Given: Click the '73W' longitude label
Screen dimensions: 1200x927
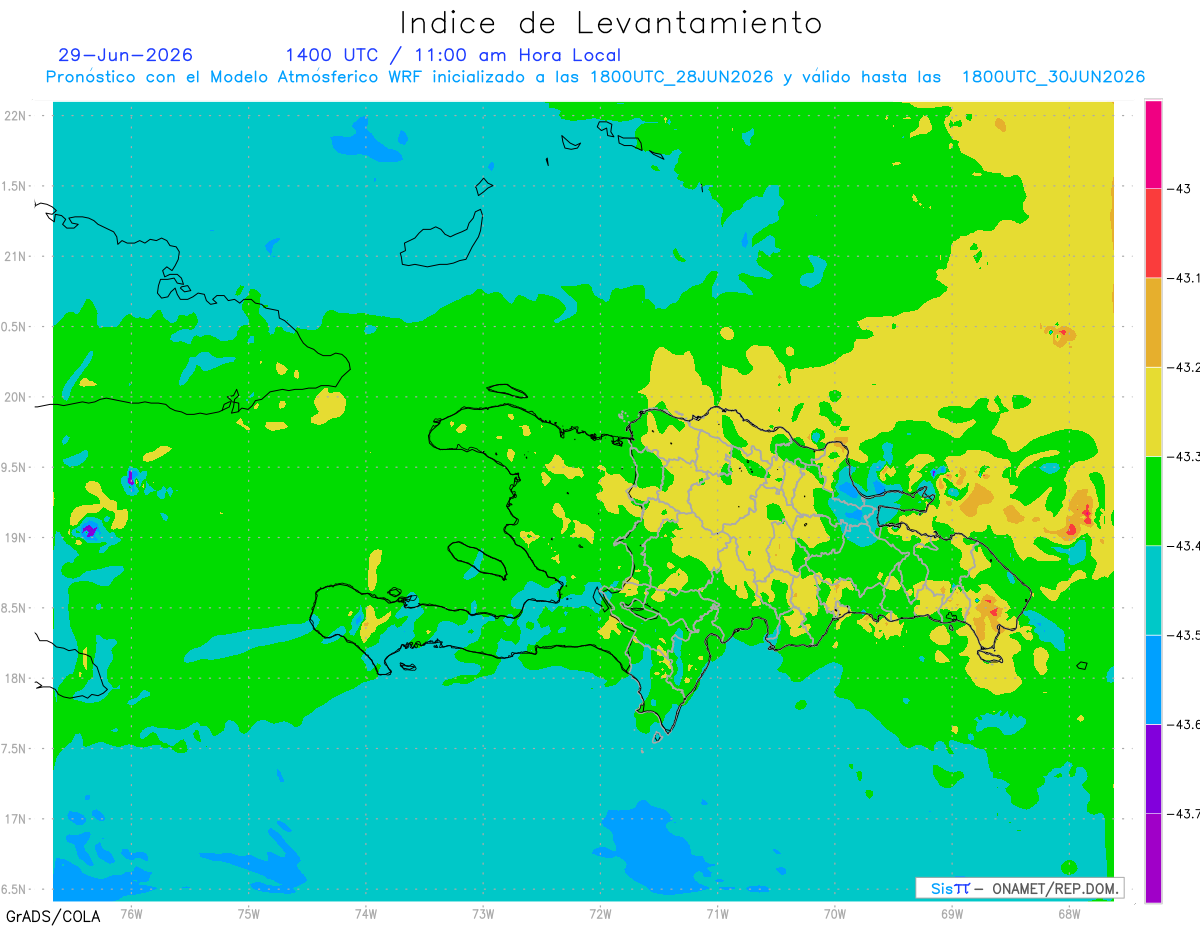Looking at the screenshot, I should (483, 913).
